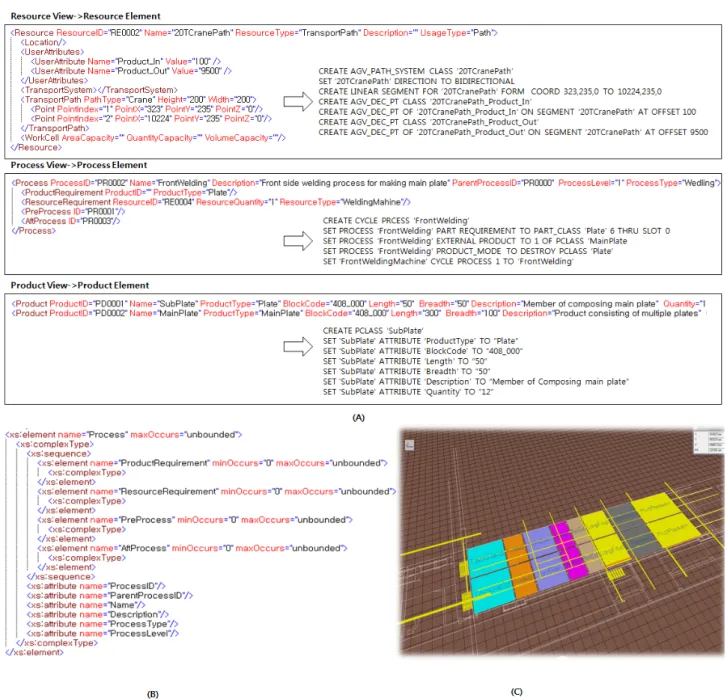Select the UserAttribute Name="Product_Out" line

pyautogui.click(x=131, y=71)
